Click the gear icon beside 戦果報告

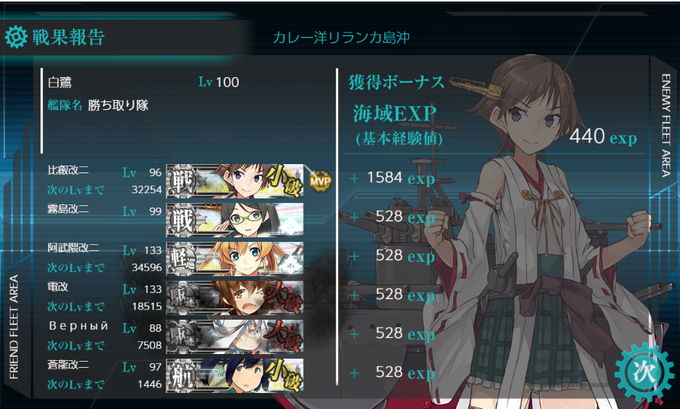tap(16, 37)
